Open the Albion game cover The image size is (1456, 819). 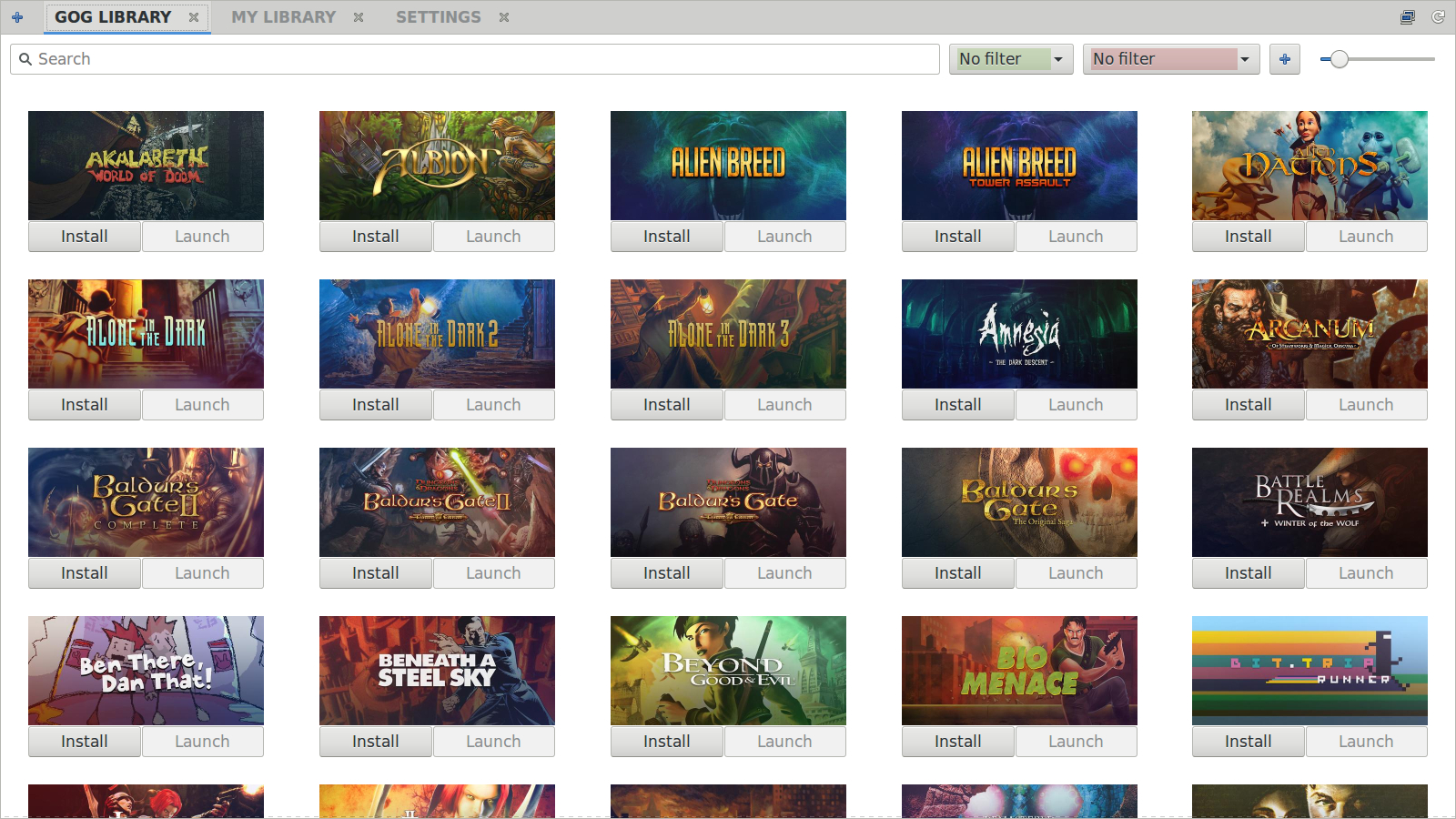point(437,166)
